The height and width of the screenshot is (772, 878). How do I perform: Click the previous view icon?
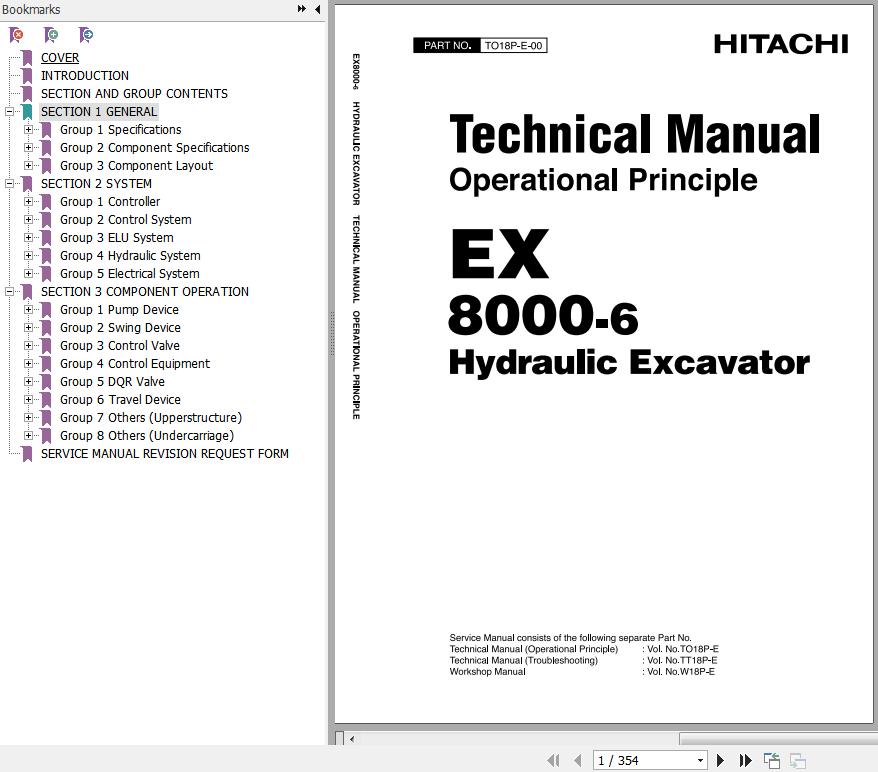tap(772, 761)
